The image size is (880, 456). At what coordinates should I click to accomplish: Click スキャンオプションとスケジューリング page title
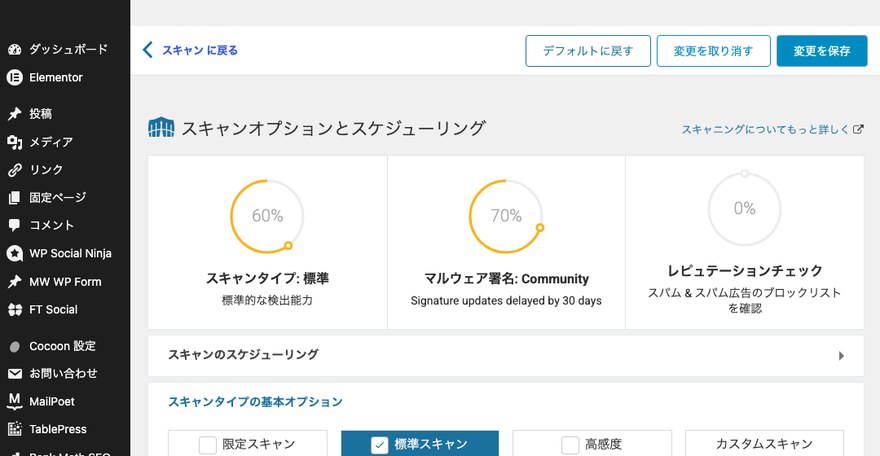(x=333, y=128)
